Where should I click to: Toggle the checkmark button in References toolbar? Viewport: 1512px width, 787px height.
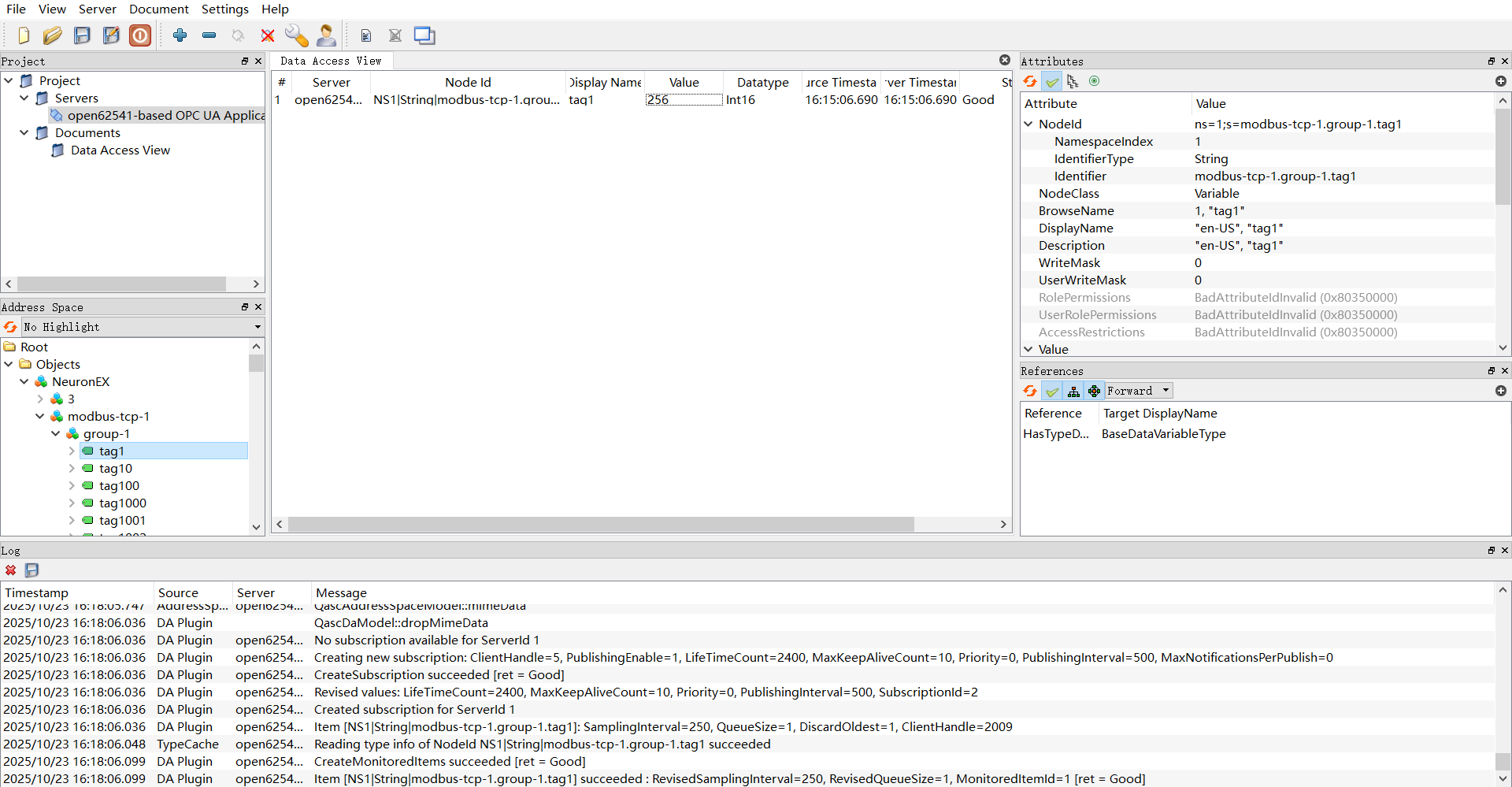click(x=1052, y=391)
